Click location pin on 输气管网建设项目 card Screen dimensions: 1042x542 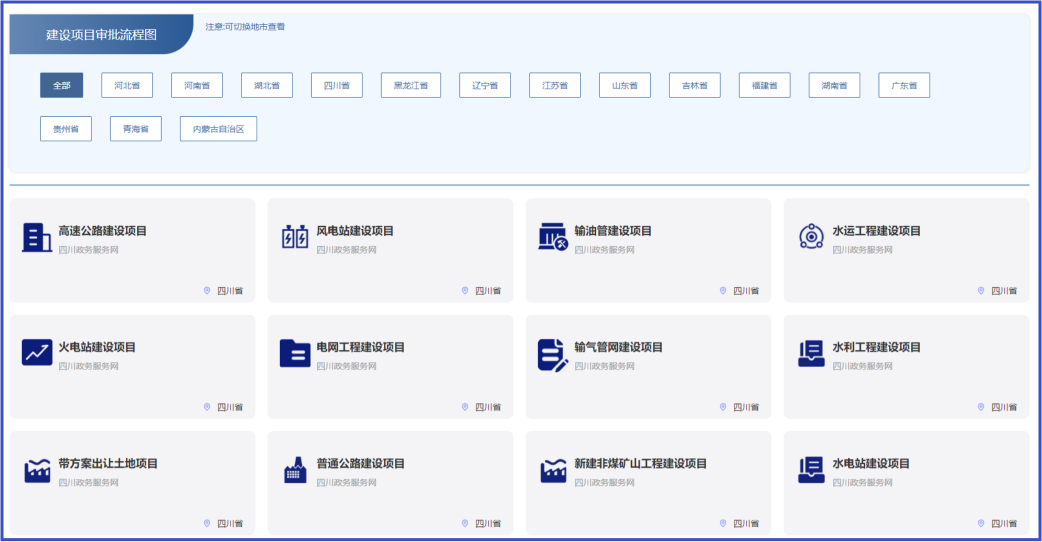723,407
